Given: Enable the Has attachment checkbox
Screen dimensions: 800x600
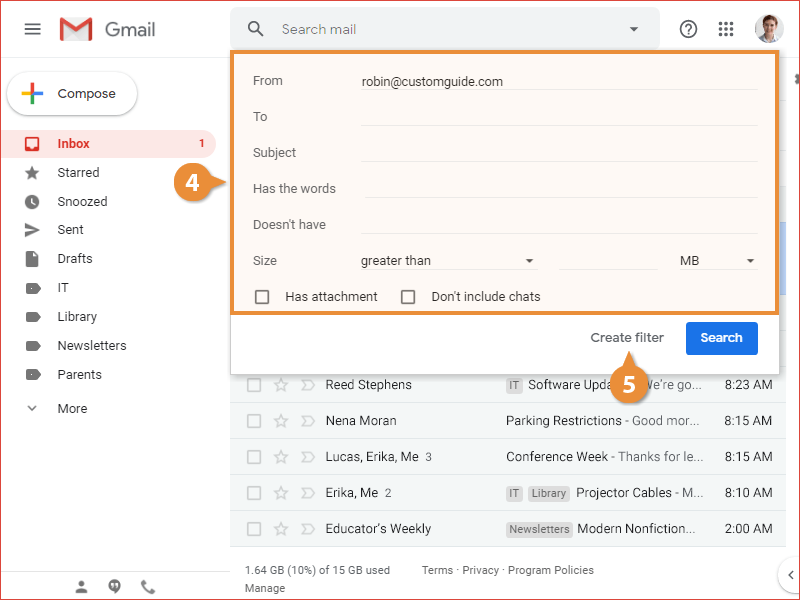Looking at the screenshot, I should pyautogui.click(x=262, y=297).
